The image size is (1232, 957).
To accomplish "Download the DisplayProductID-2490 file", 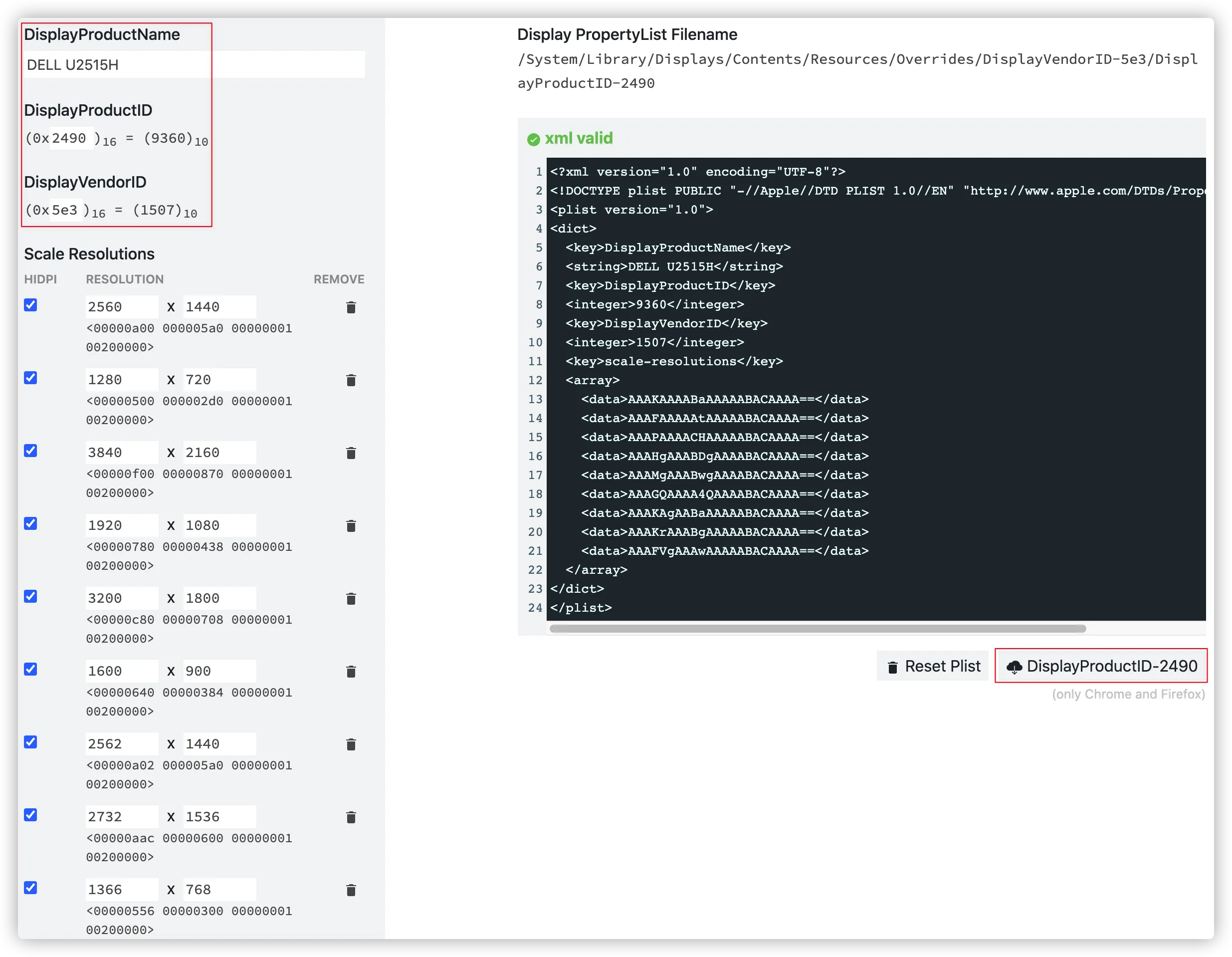I will click(x=1100, y=666).
